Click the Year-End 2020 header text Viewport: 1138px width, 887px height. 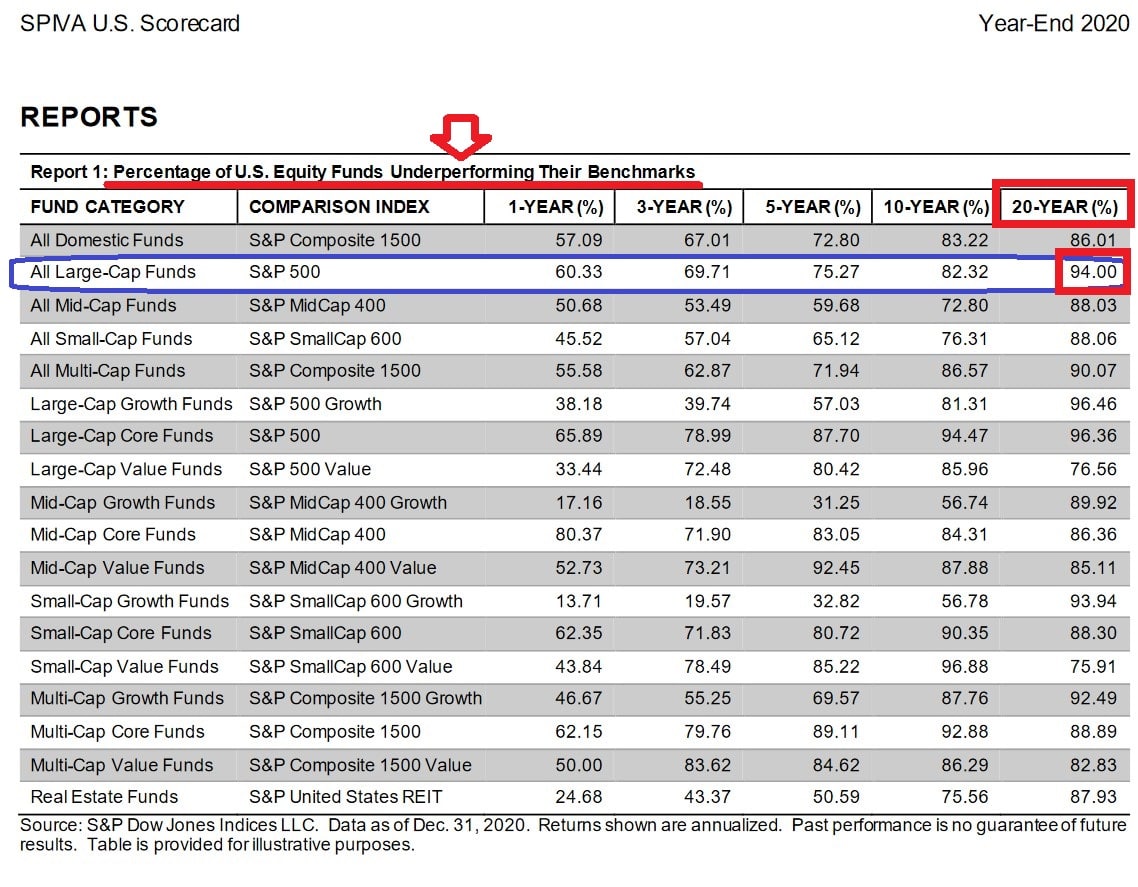click(x=1053, y=23)
